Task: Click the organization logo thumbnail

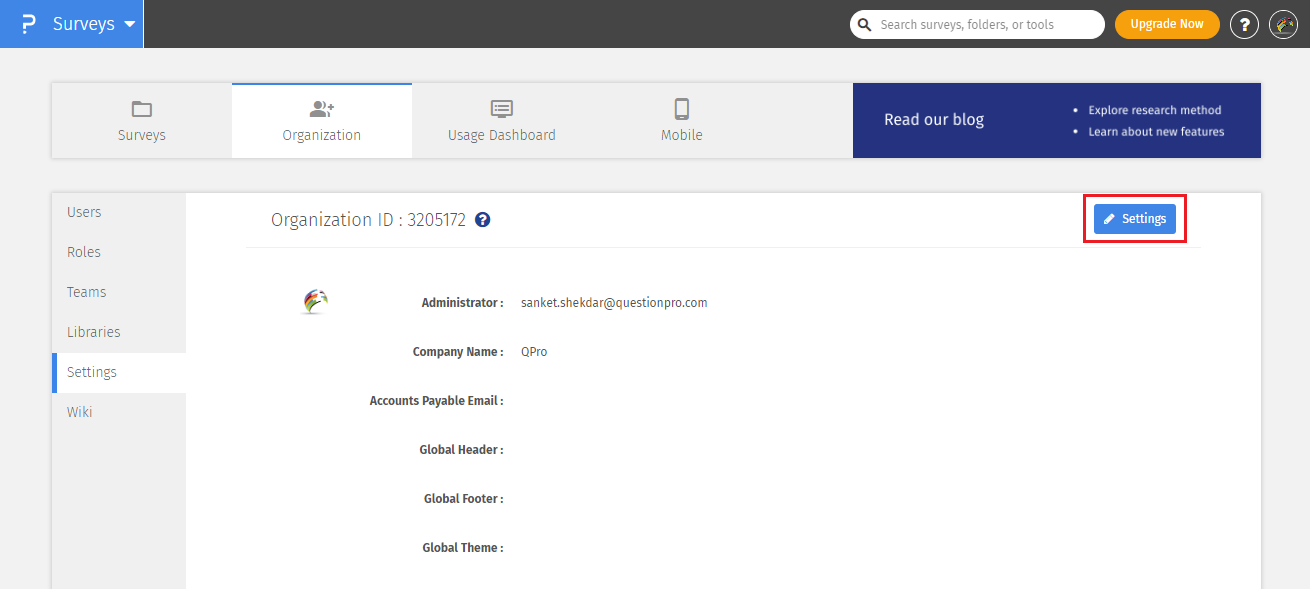Action: 315,302
